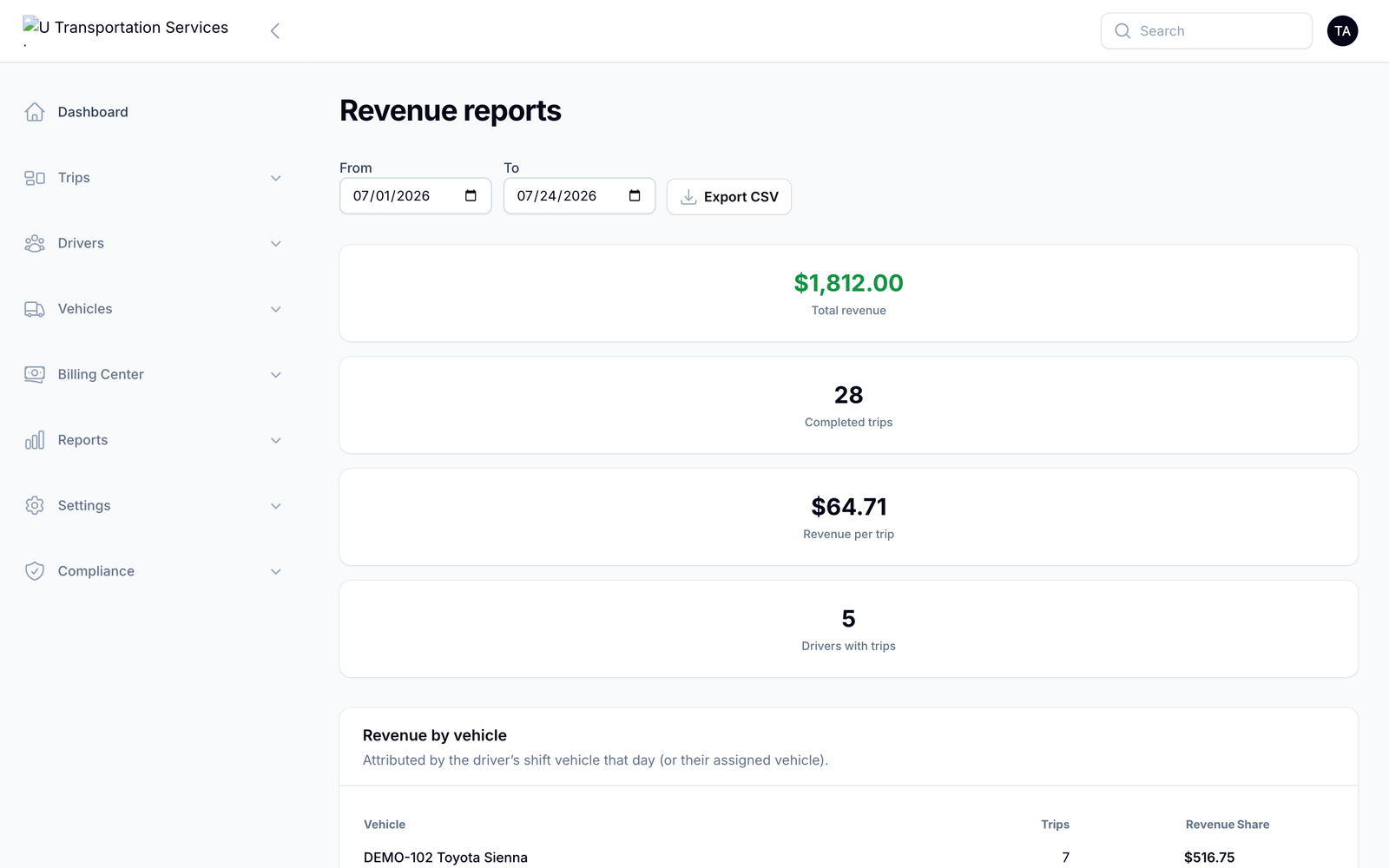The width and height of the screenshot is (1389, 868).
Task: Click the $1,812.00 total revenue value
Action: tap(849, 283)
